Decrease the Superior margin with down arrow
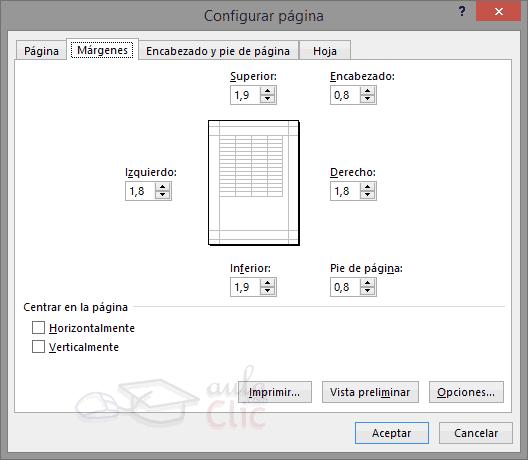The height and width of the screenshot is (460, 528). (267, 99)
